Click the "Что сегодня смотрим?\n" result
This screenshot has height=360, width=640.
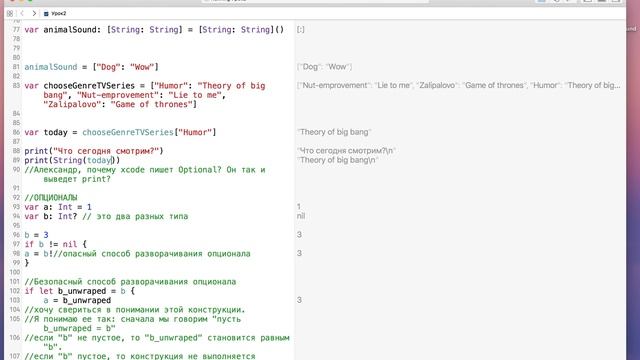tap(346, 151)
